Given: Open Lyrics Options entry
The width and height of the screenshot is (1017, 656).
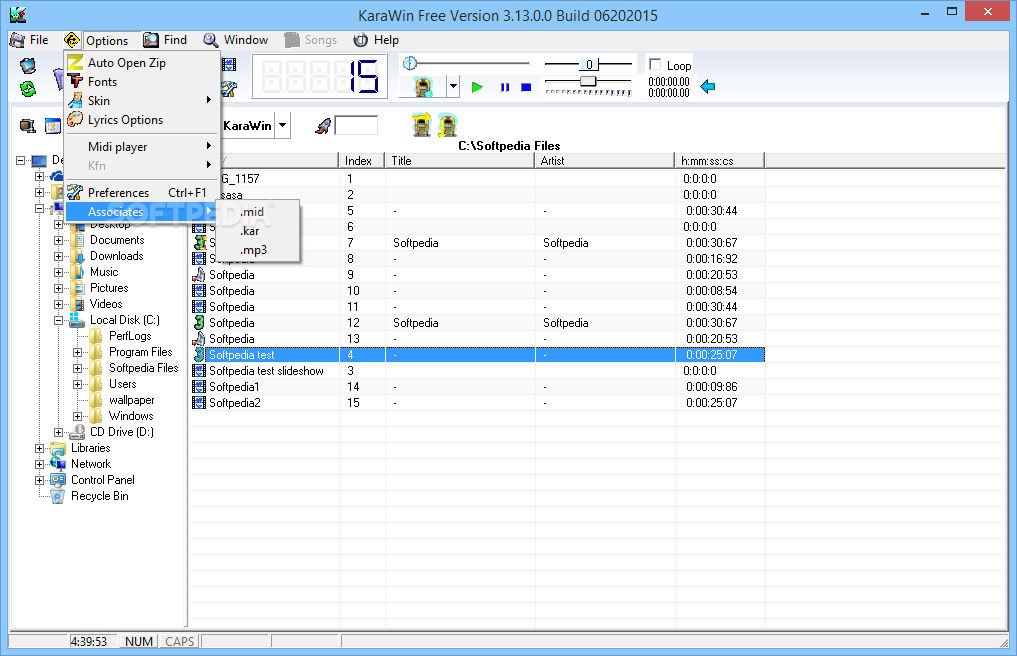Looking at the screenshot, I should pos(125,120).
